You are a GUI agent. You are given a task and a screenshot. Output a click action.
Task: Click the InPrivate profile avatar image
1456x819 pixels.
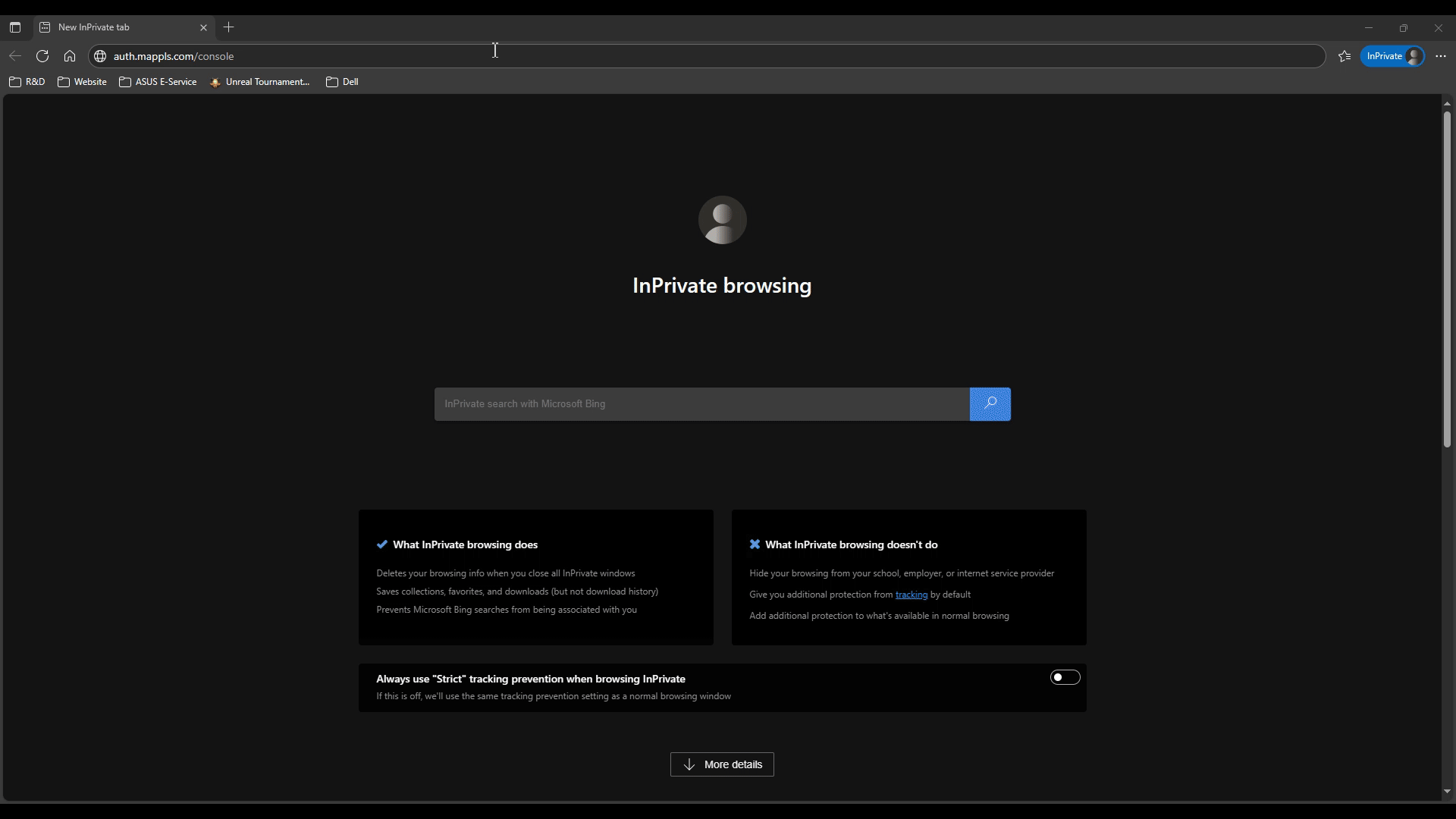tap(722, 220)
